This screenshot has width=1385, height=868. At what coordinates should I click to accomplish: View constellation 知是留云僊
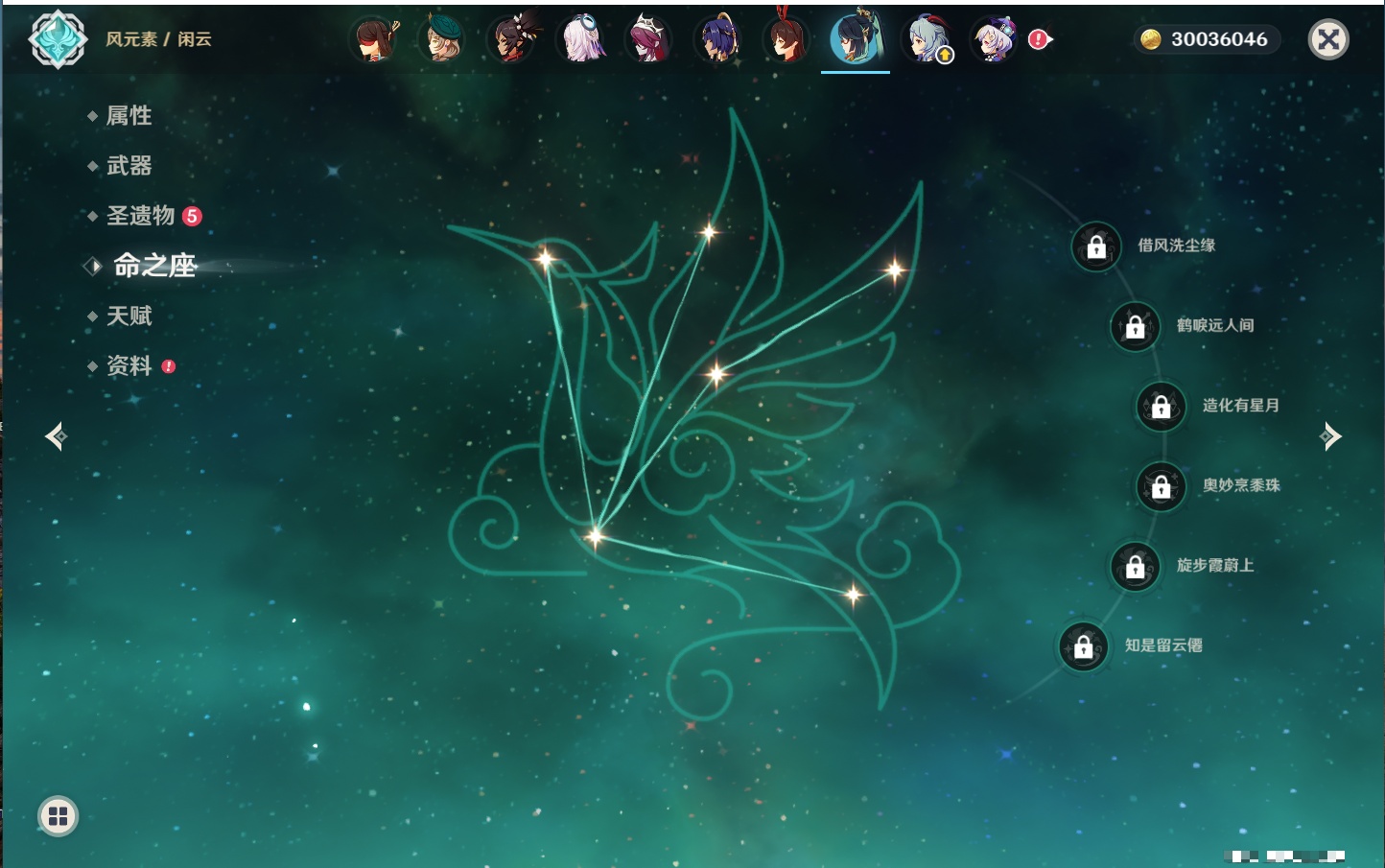(x=1163, y=645)
